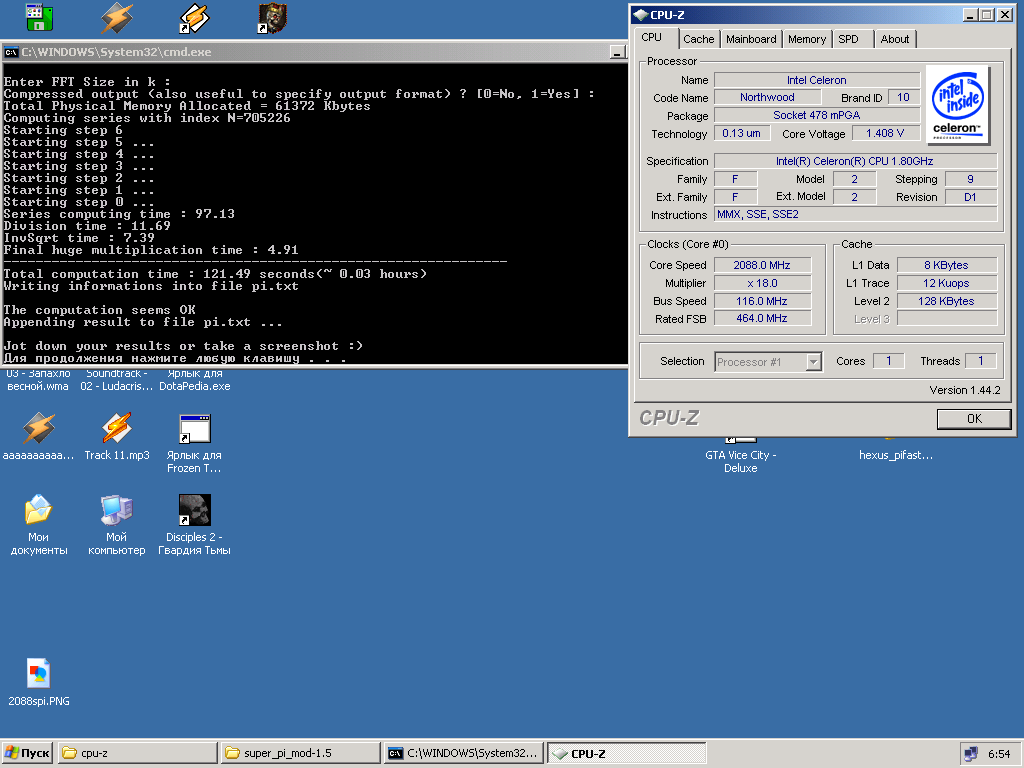
Task: Click the Instructions field MMX, SSE, SSE2
Action: click(x=855, y=214)
